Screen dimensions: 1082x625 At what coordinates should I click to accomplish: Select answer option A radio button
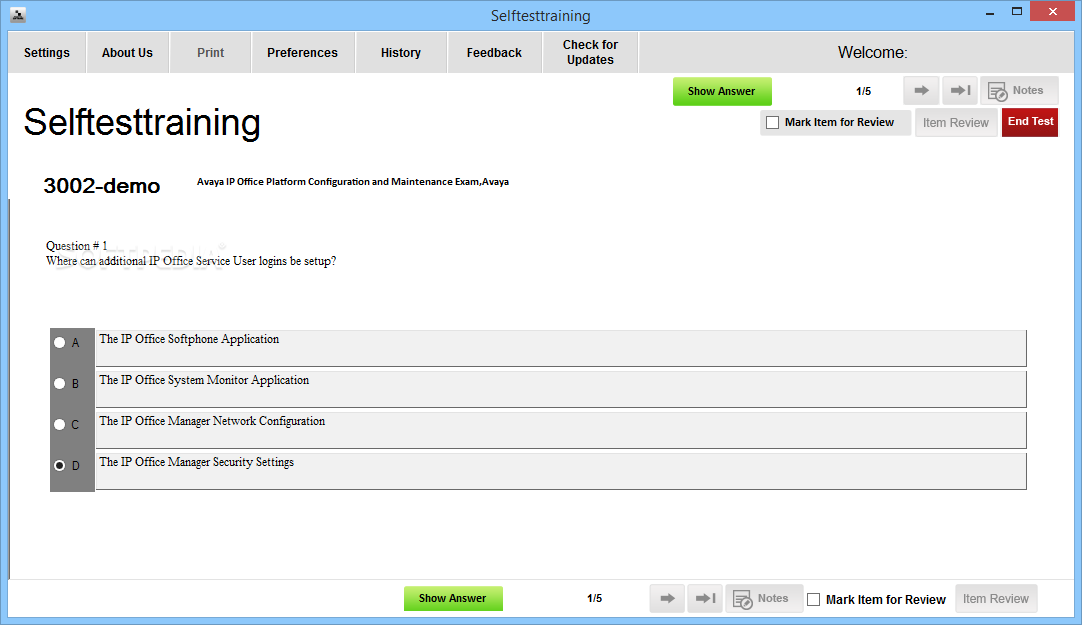coord(60,343)
